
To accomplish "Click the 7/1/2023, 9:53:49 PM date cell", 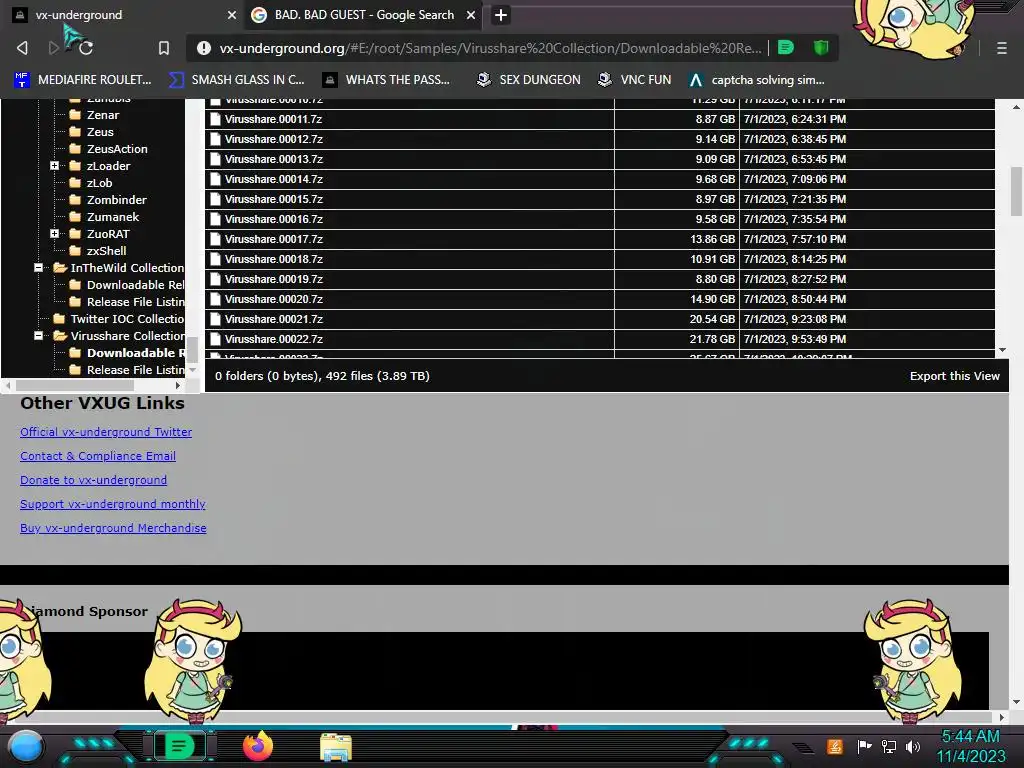I will pyautogui.click(x=867, y=339).
